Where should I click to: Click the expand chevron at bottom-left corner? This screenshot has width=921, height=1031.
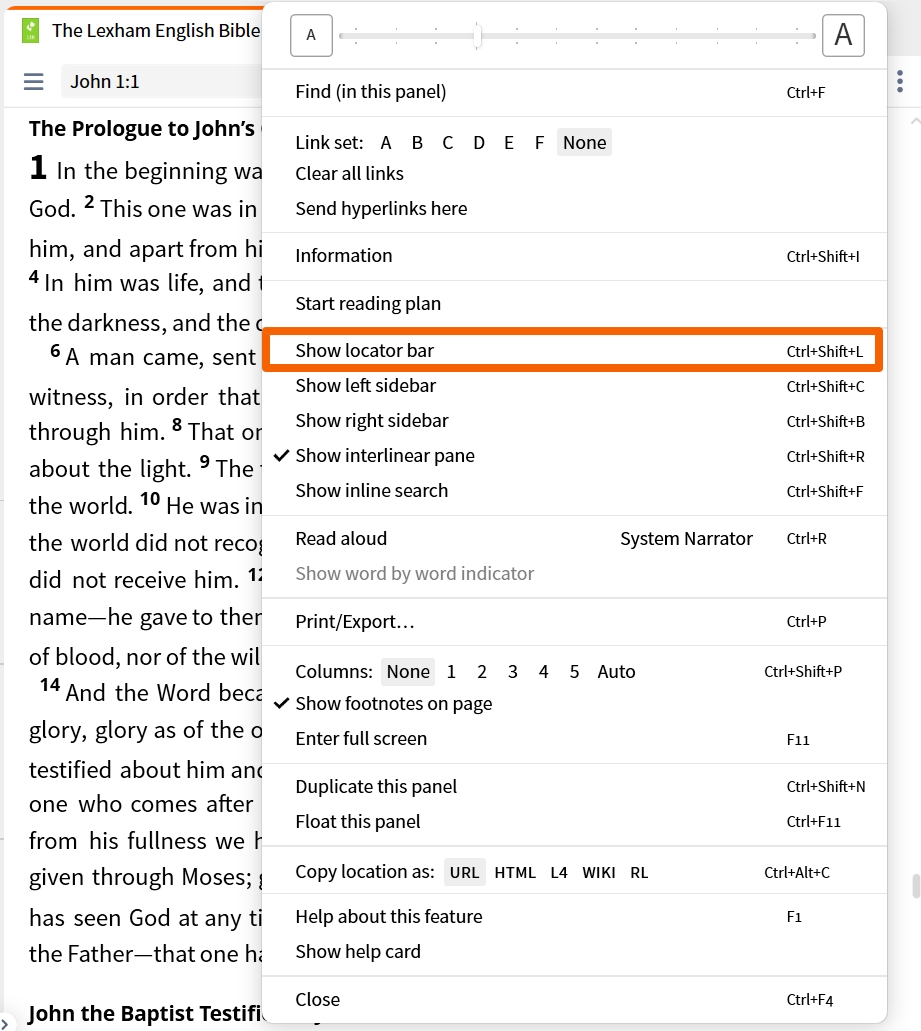tap(5, 1023)
